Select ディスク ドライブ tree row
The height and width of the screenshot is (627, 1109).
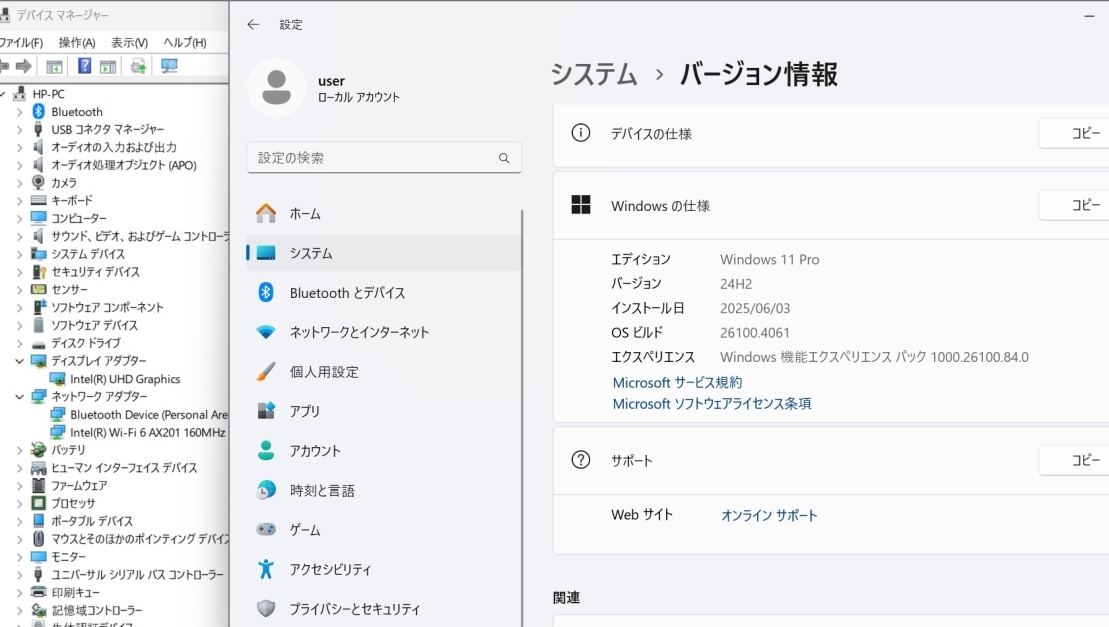(85, 343)
